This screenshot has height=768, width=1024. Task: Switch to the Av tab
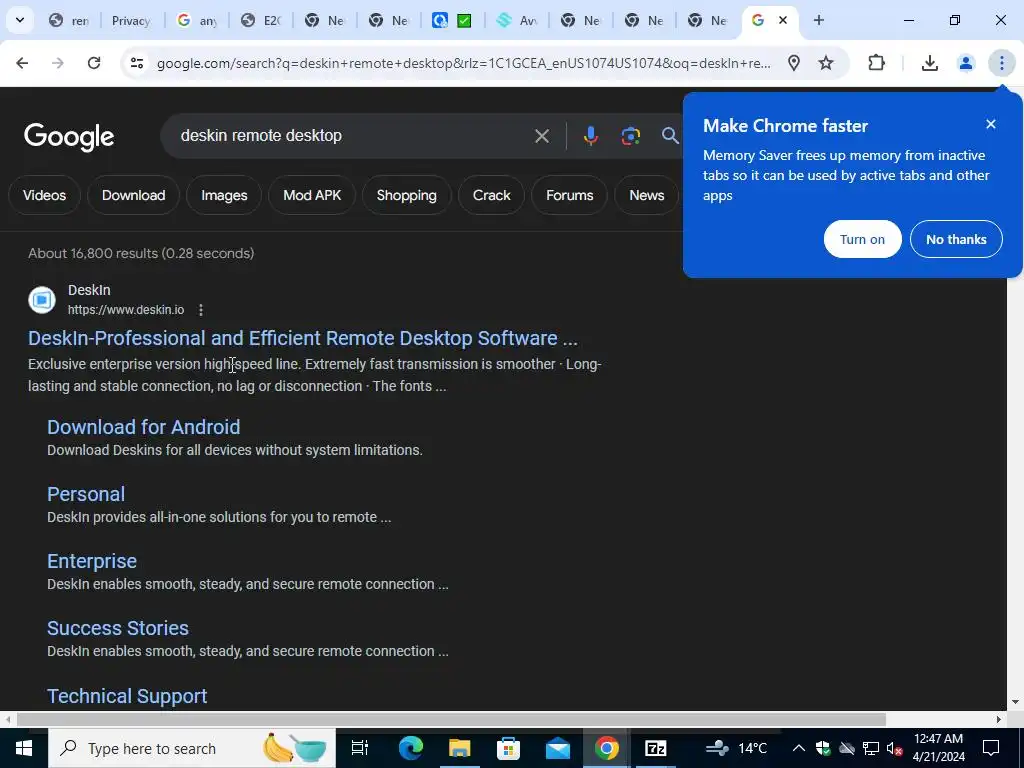517,21
